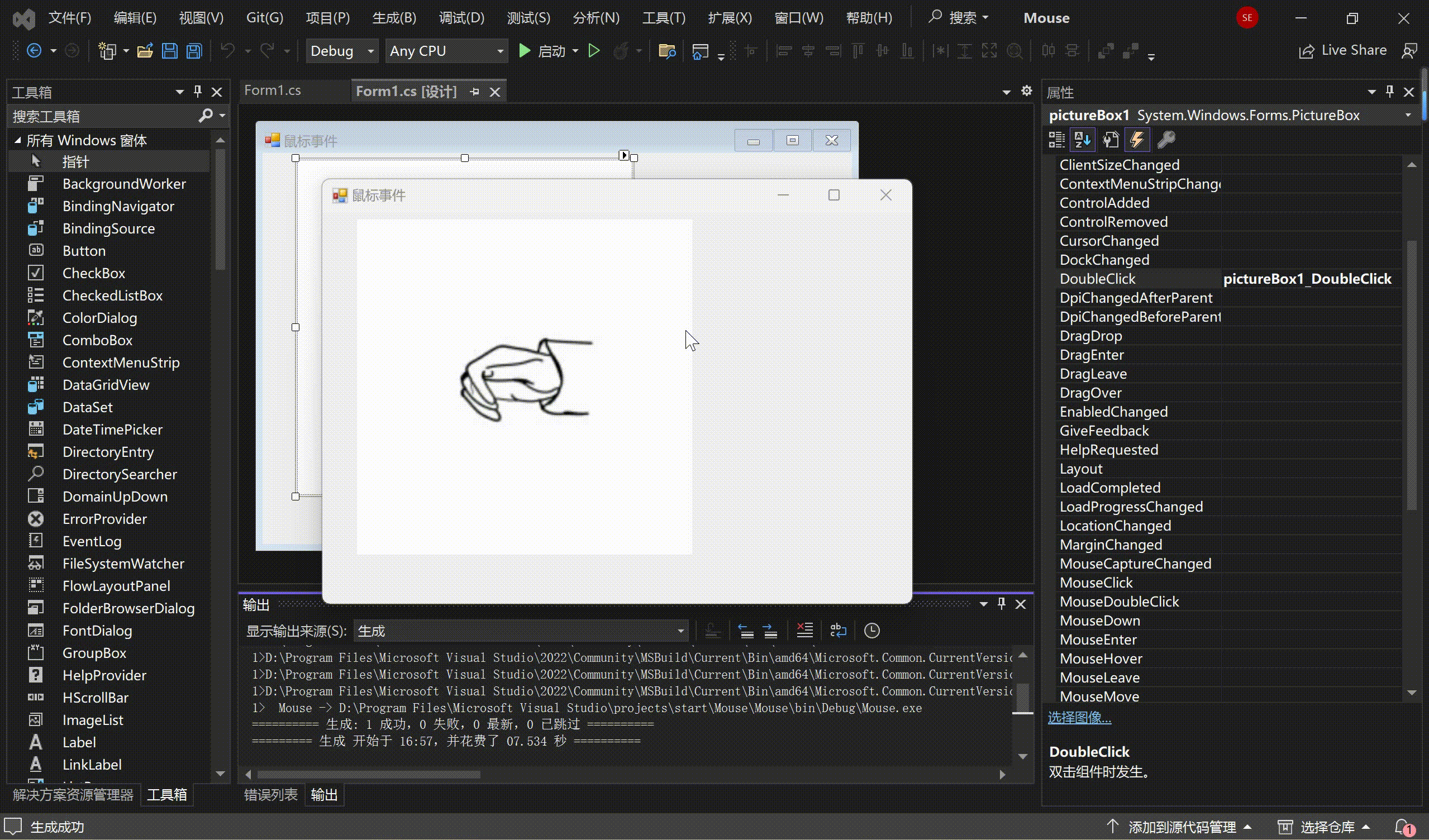Click the 选择图像... link
The height and width of the screenshot is (840, 1429).
(x=1079, y=718)
